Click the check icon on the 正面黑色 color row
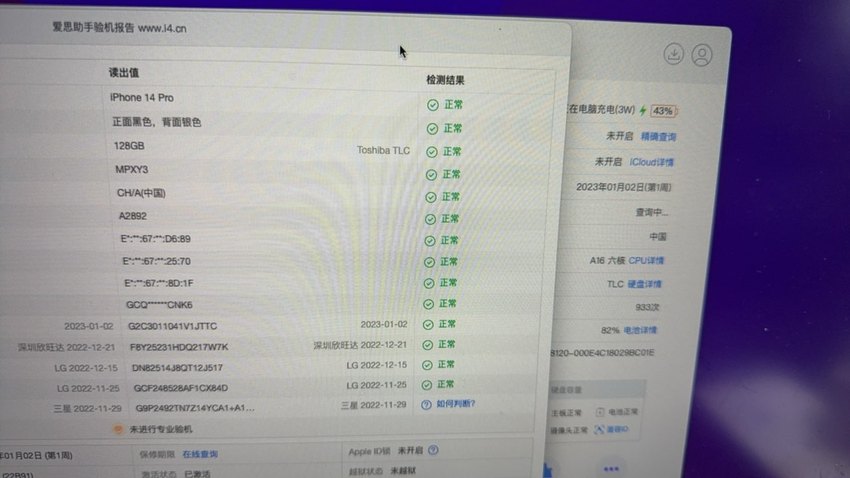The height and width of the screenshot is (478, 850). tap(432, 129)
